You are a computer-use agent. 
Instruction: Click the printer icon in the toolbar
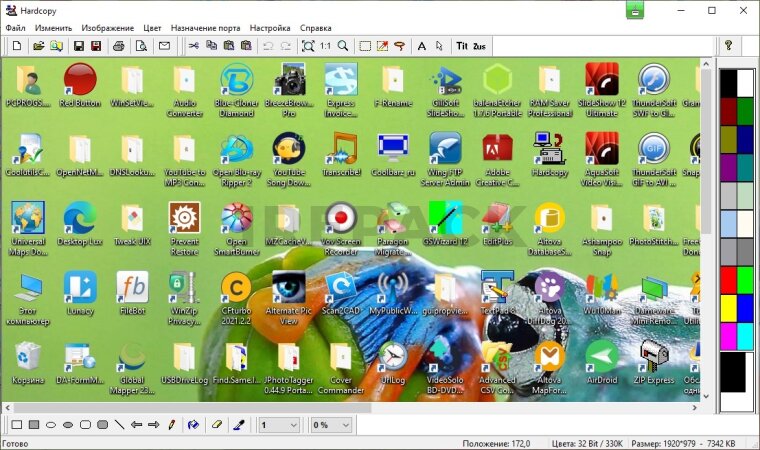(119, 46)
